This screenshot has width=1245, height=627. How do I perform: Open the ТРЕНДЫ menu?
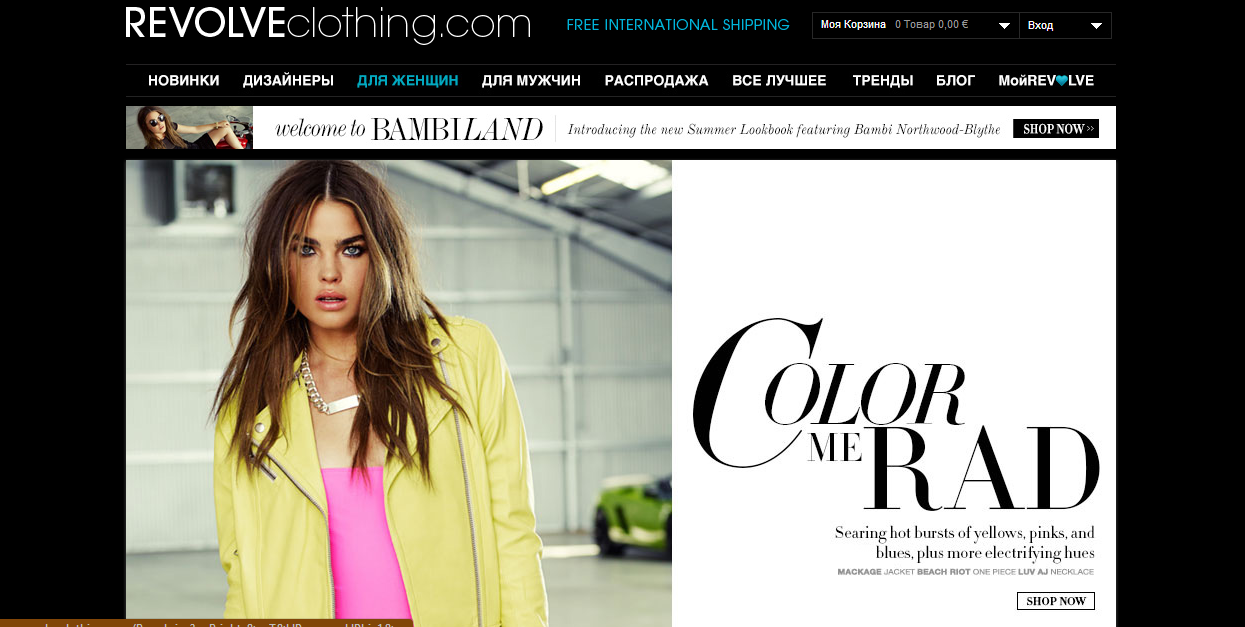[x=882, y=81]
